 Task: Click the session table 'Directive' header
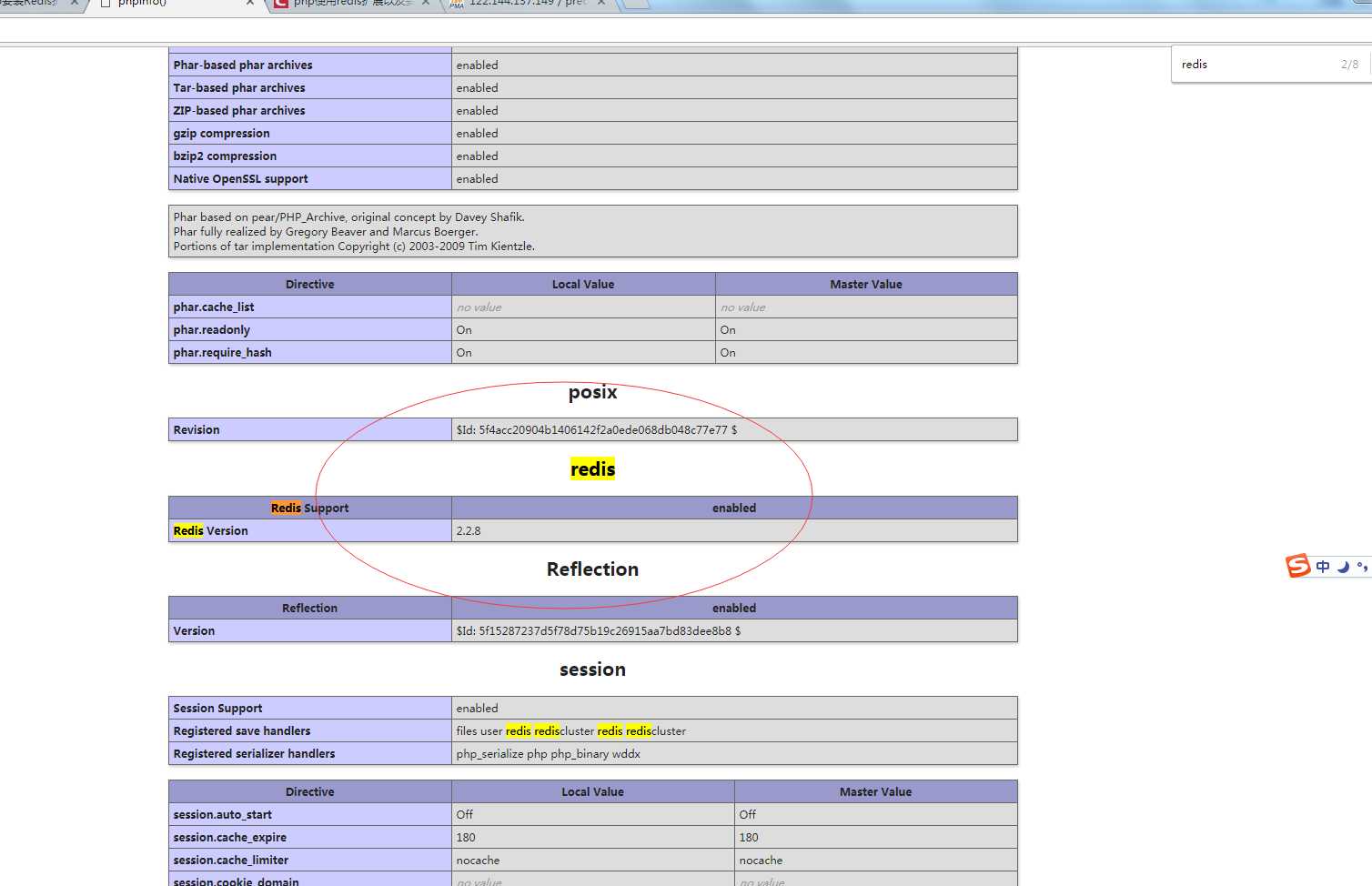pyautogui.click(x=310, y=791)
